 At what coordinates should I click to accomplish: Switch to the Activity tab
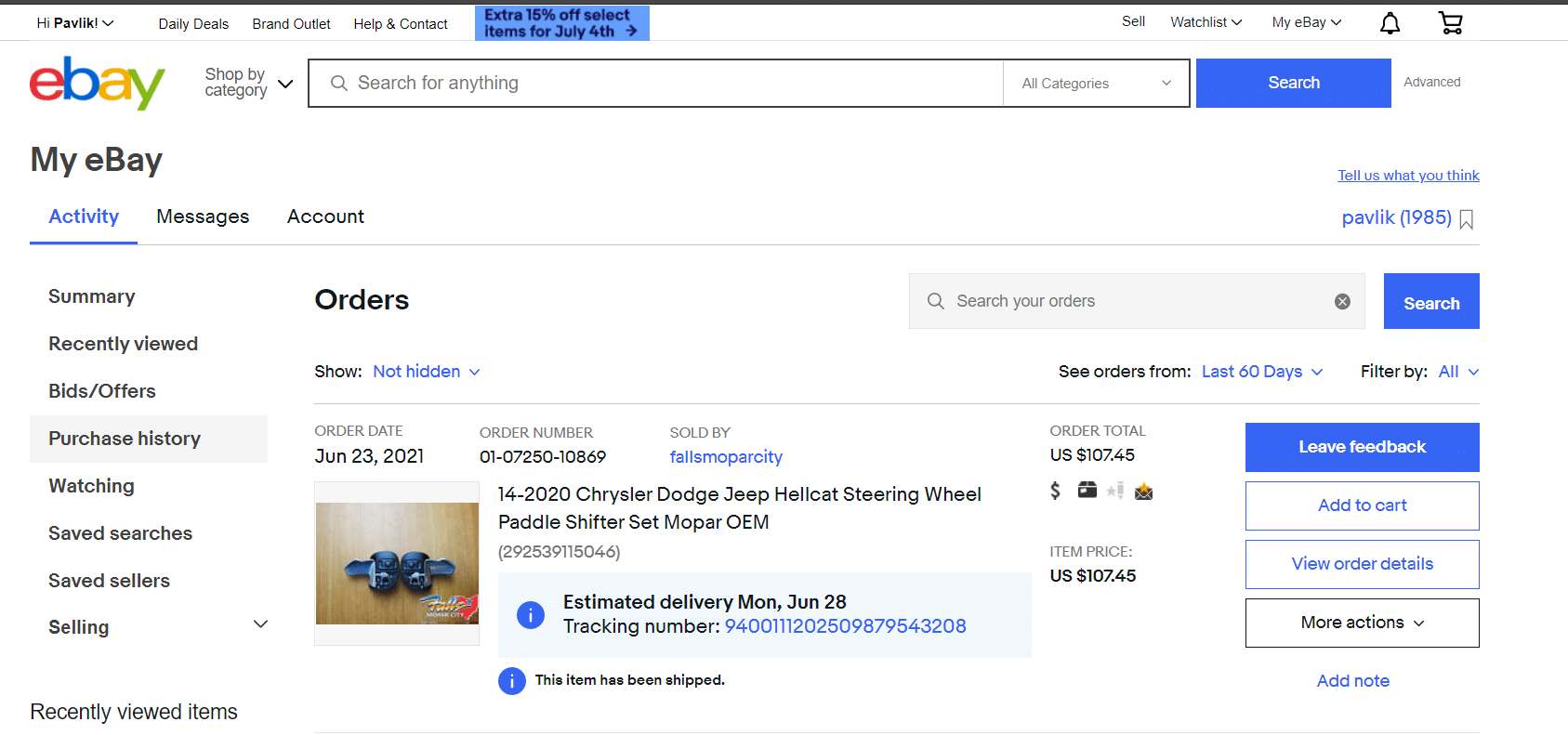[x=84, y=217]
